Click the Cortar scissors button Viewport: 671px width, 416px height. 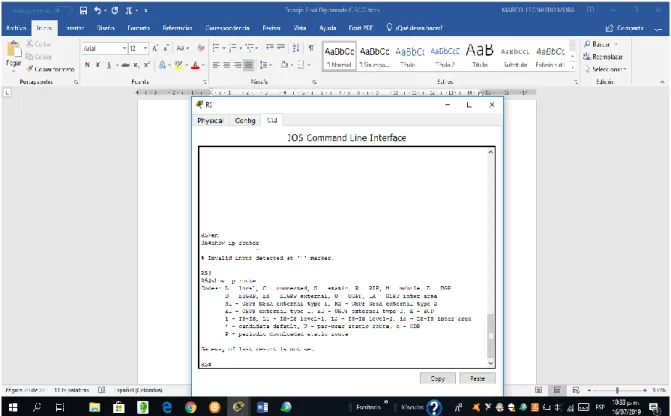pos(38,44)
